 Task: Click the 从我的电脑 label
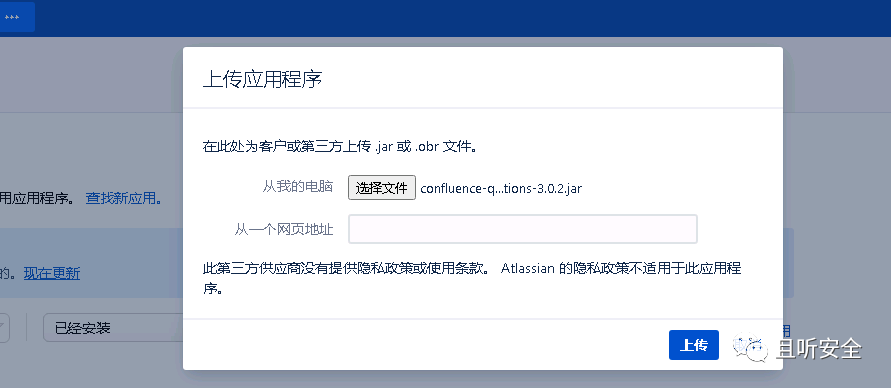[297, 186]
